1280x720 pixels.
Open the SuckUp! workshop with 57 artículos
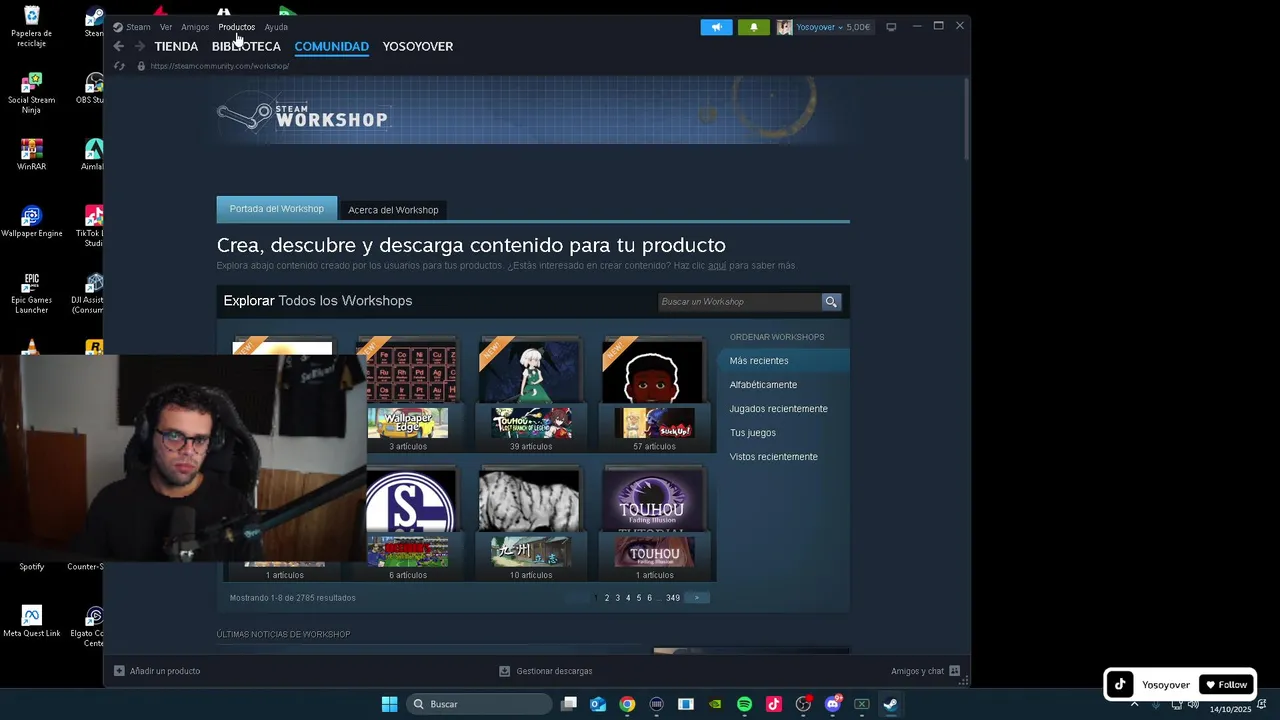pos(654,394)
